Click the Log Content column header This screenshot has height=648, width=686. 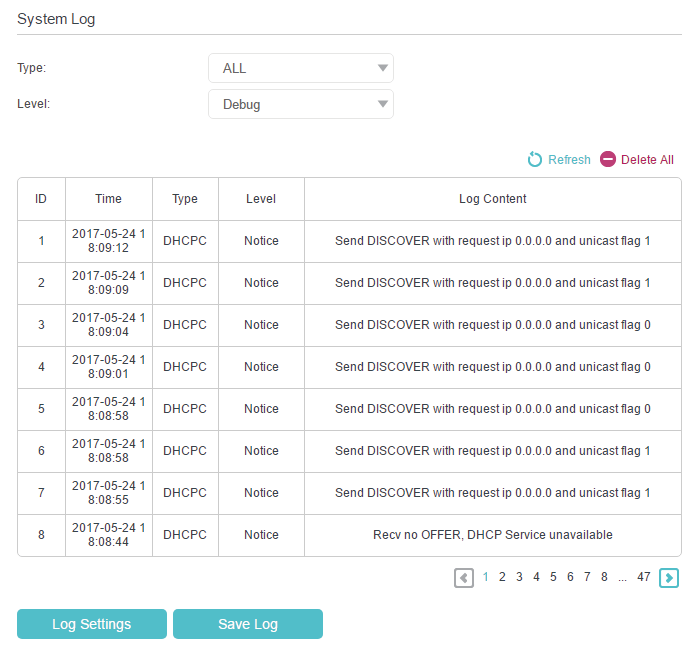(492, 199)
